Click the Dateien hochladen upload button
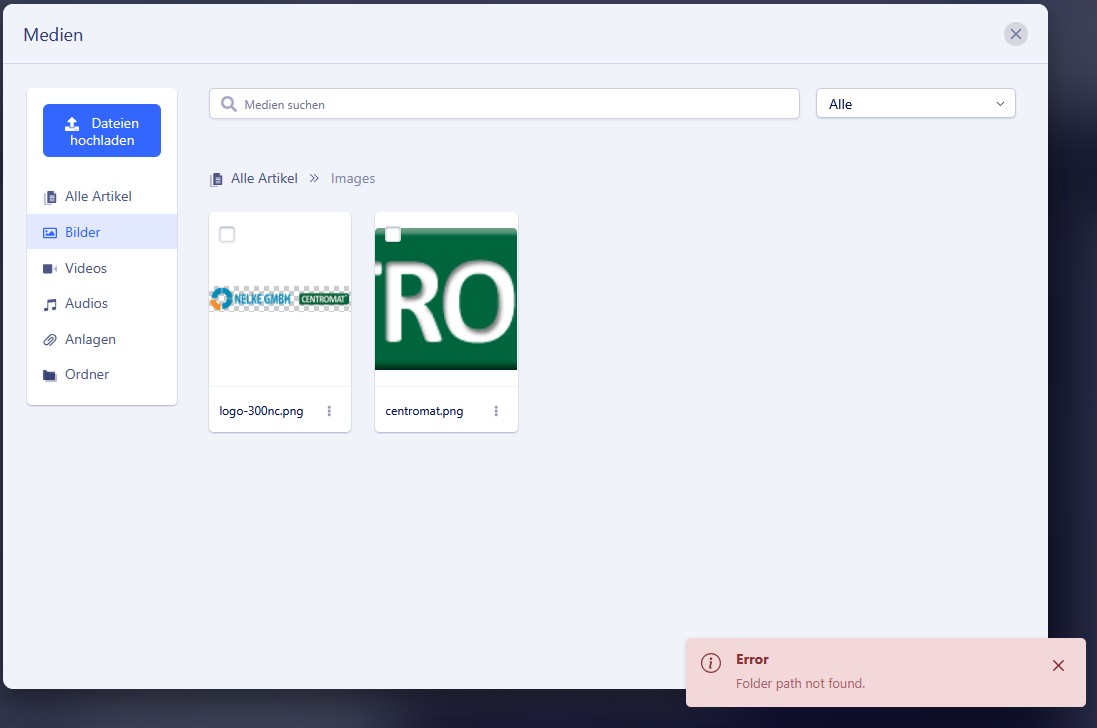The height and width of the screenshot is (728, 1097). point(102,131)
